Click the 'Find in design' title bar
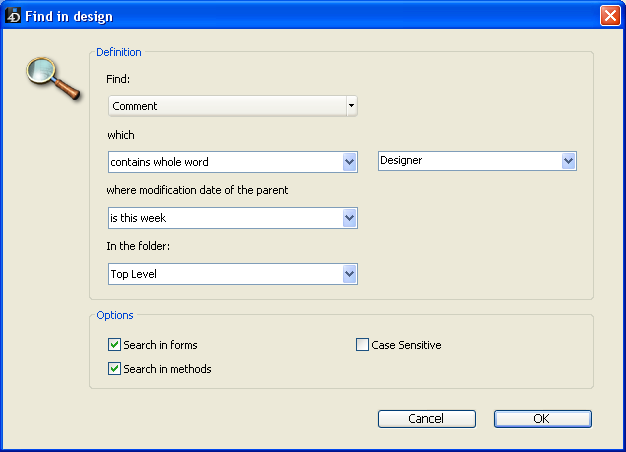Screen dimensions: 626x452 pyautogui.click(x=300, y=16)
